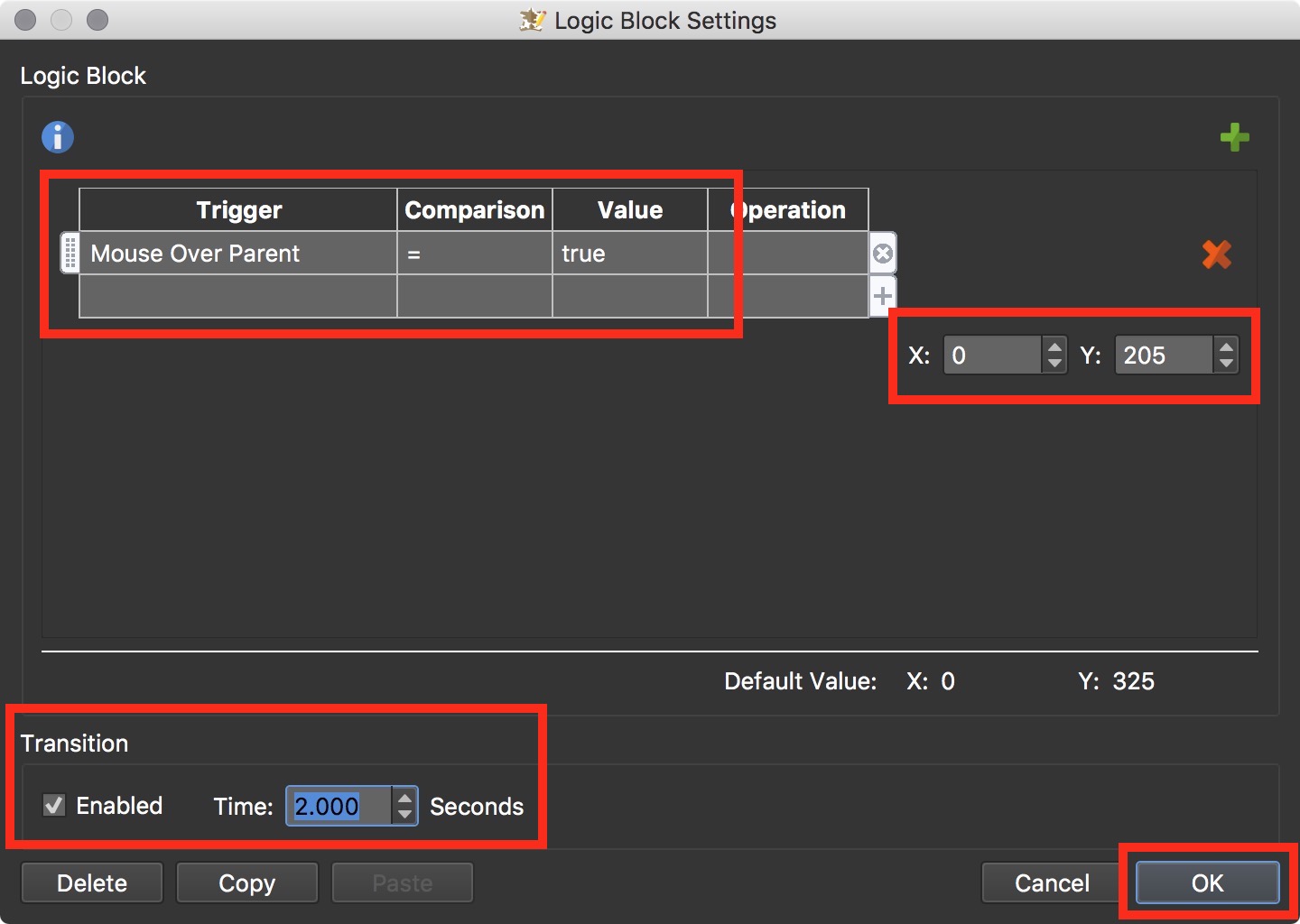Viewport: 1300px width, 924px height.
Task: Click the row drag handle grip
Action: (70, 254)
